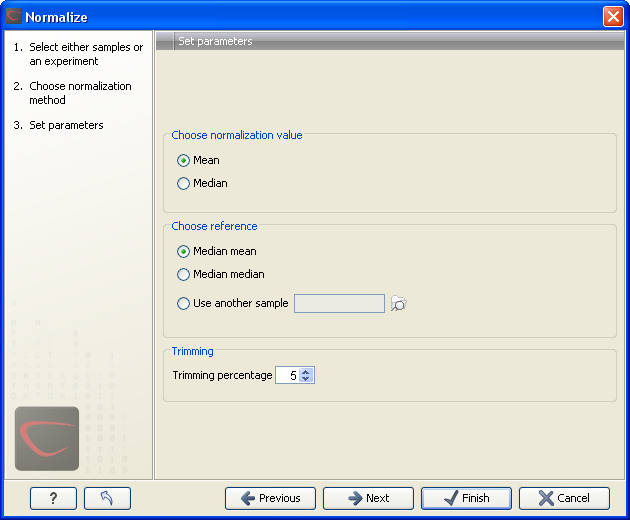Viewport: 630px width, 520px height.
Task: Open help with the question mark button
Action: [x=53, y=498]
